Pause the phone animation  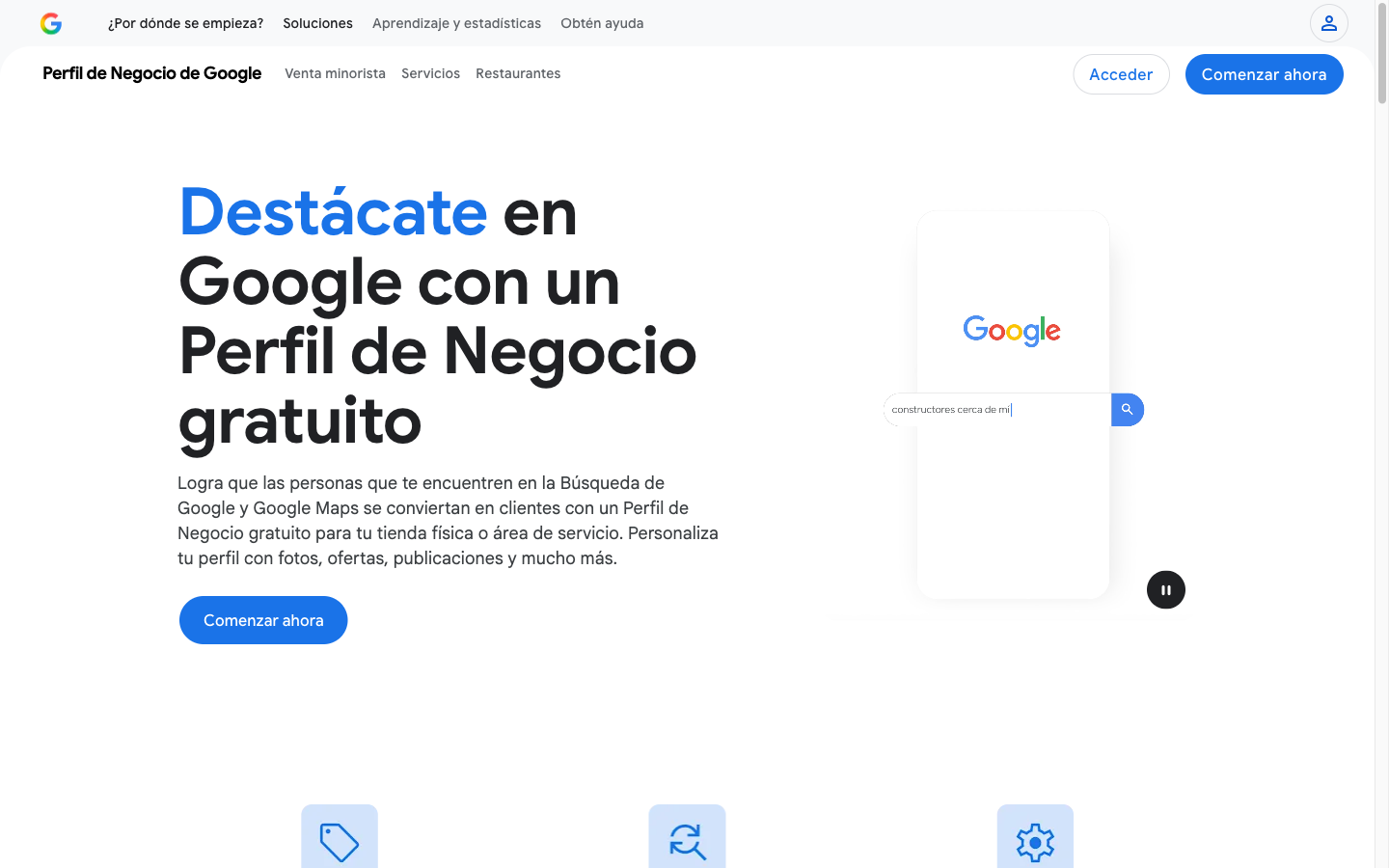click(1165, 590)
